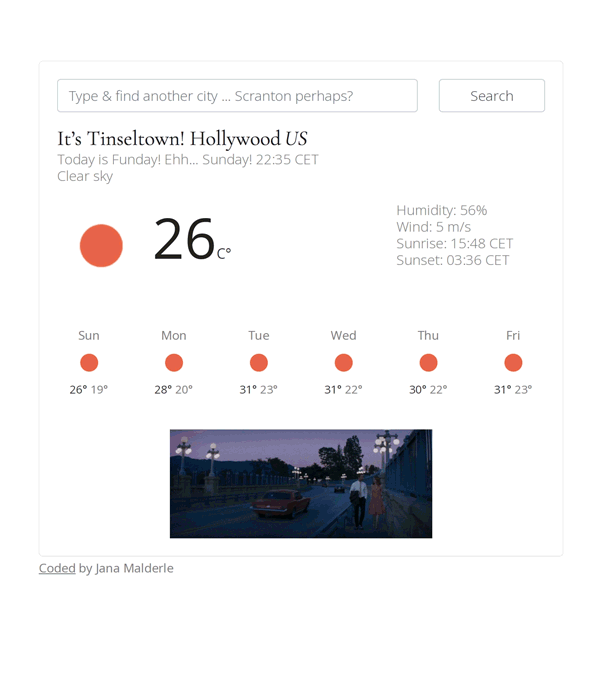Click the Clear sky description text

pos(85,176)
